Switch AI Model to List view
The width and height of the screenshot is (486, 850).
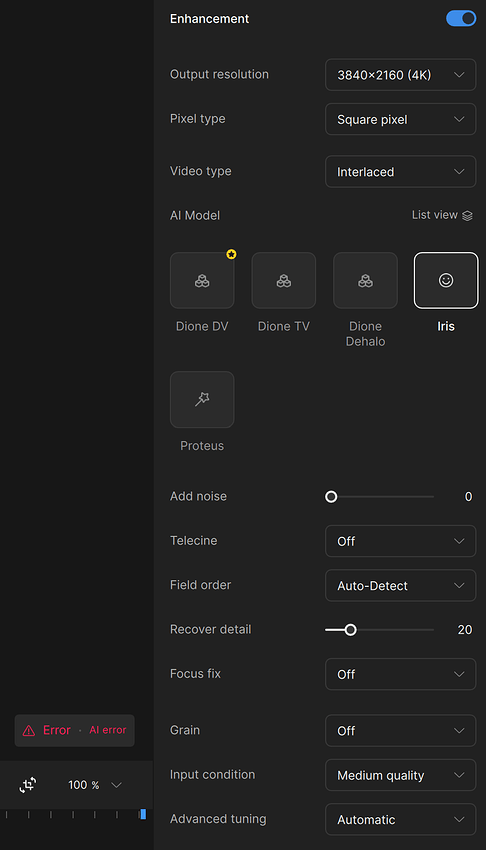442,215
